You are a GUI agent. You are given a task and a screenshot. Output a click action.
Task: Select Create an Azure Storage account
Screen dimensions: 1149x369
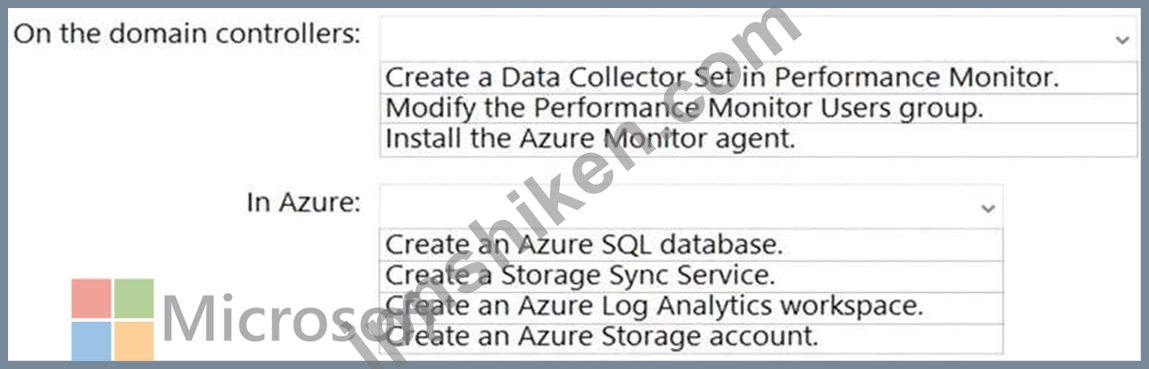coord(691,338)
